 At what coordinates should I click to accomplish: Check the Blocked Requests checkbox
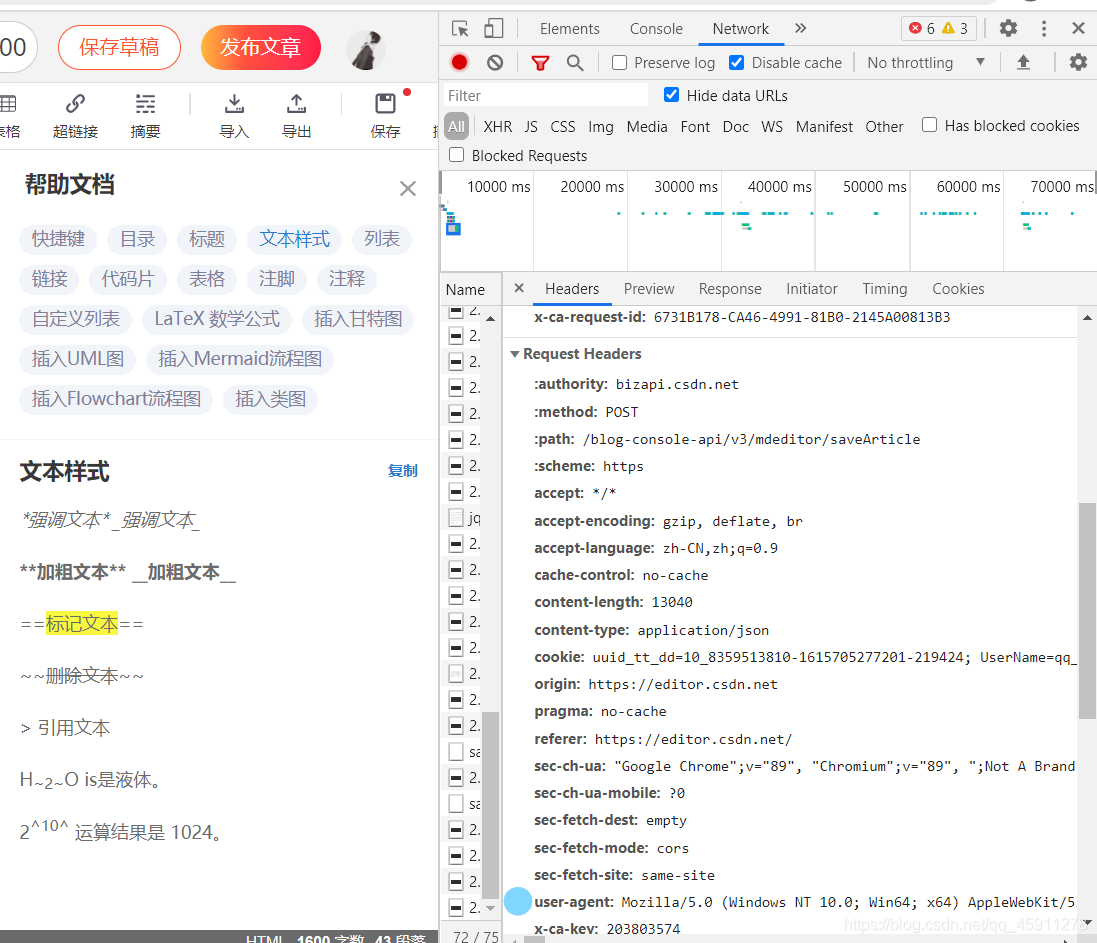click(456, 155)
